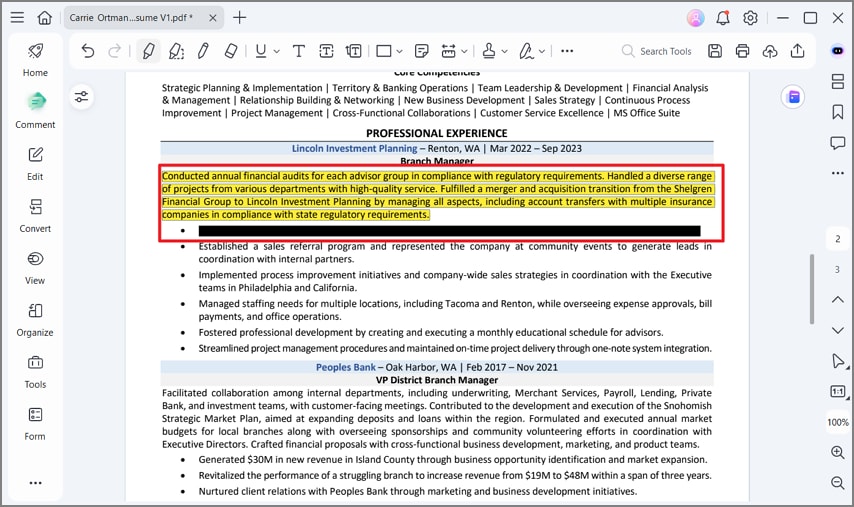Image resolution: width=854 pixels, height=507 pixels.
Task: Open the View panel
Action: click(x=35, y=268)
